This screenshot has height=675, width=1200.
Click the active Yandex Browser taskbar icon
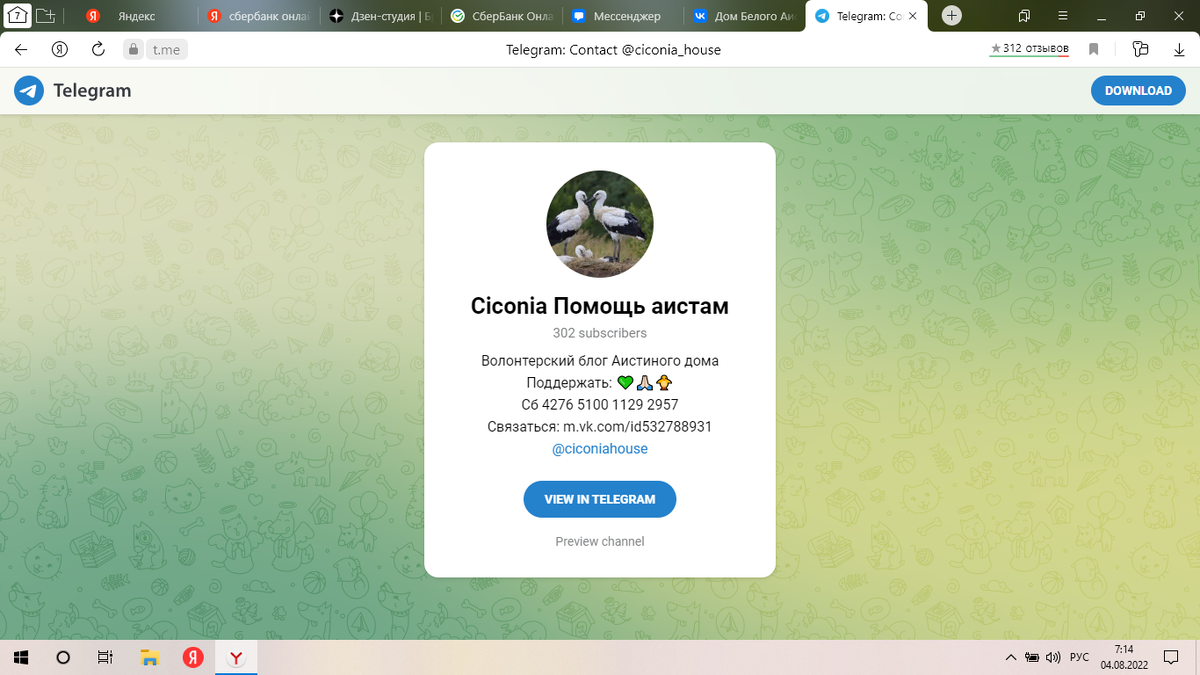237,657
